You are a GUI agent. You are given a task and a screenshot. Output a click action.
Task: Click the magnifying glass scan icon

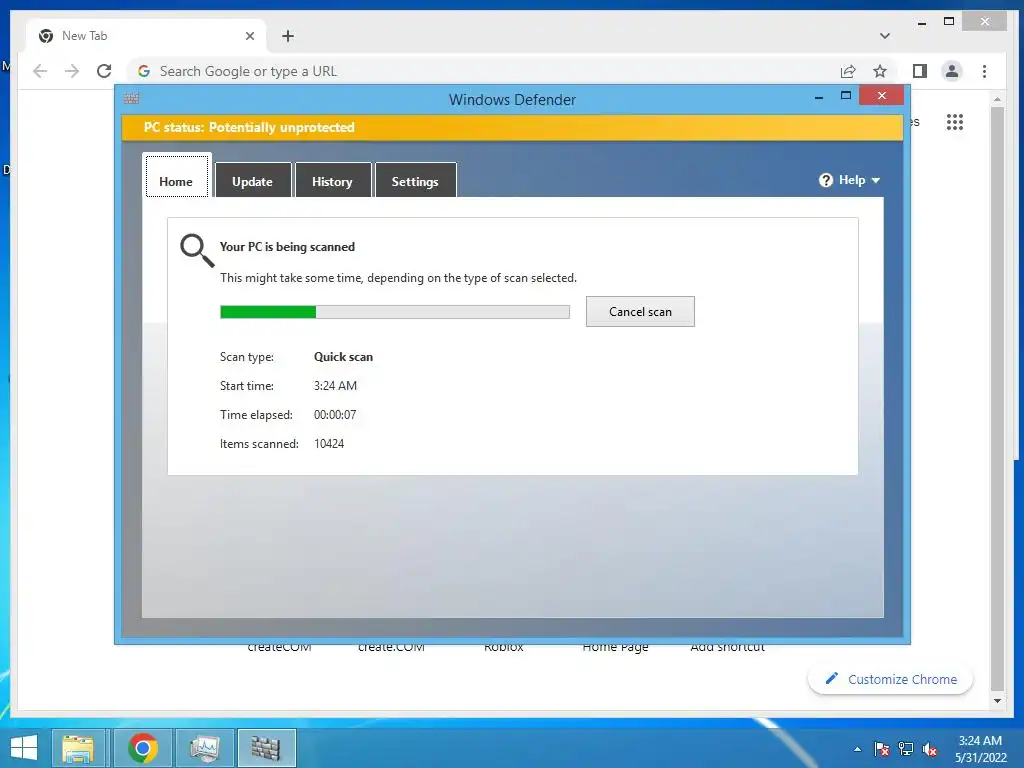click(197, 251)
